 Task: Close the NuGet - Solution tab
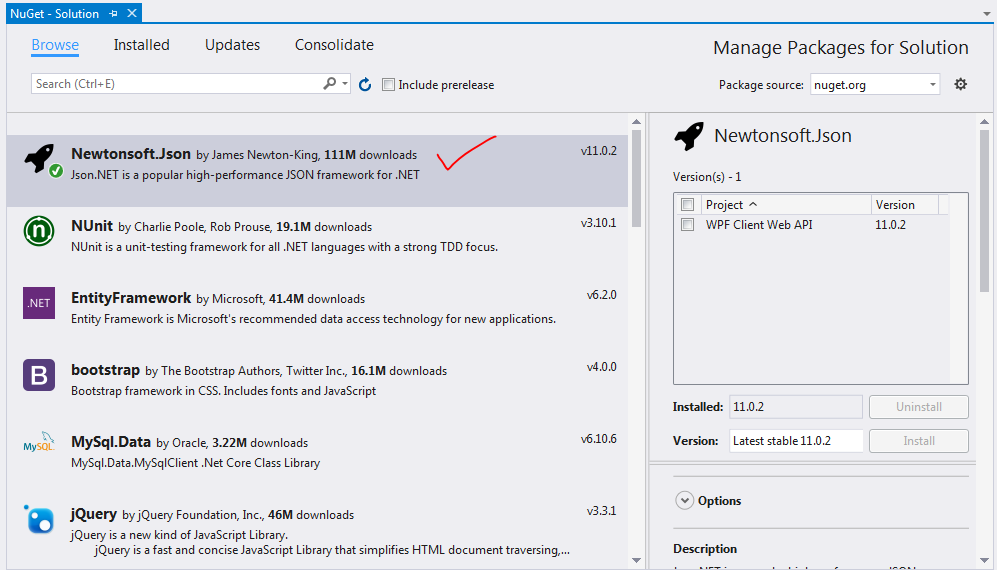[132, 13]
